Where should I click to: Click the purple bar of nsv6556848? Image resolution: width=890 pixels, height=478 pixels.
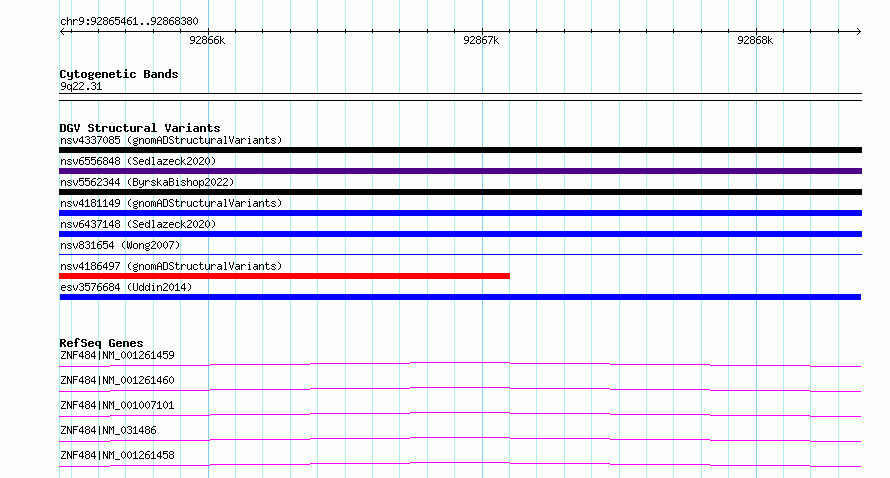(x=460, y=171)
